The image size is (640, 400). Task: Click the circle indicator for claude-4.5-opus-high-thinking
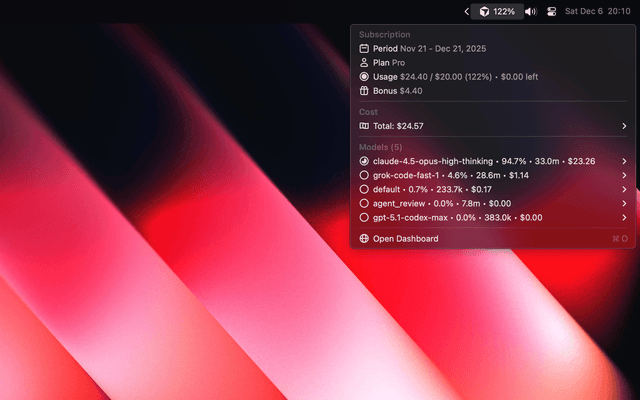(x=364, y=160)
